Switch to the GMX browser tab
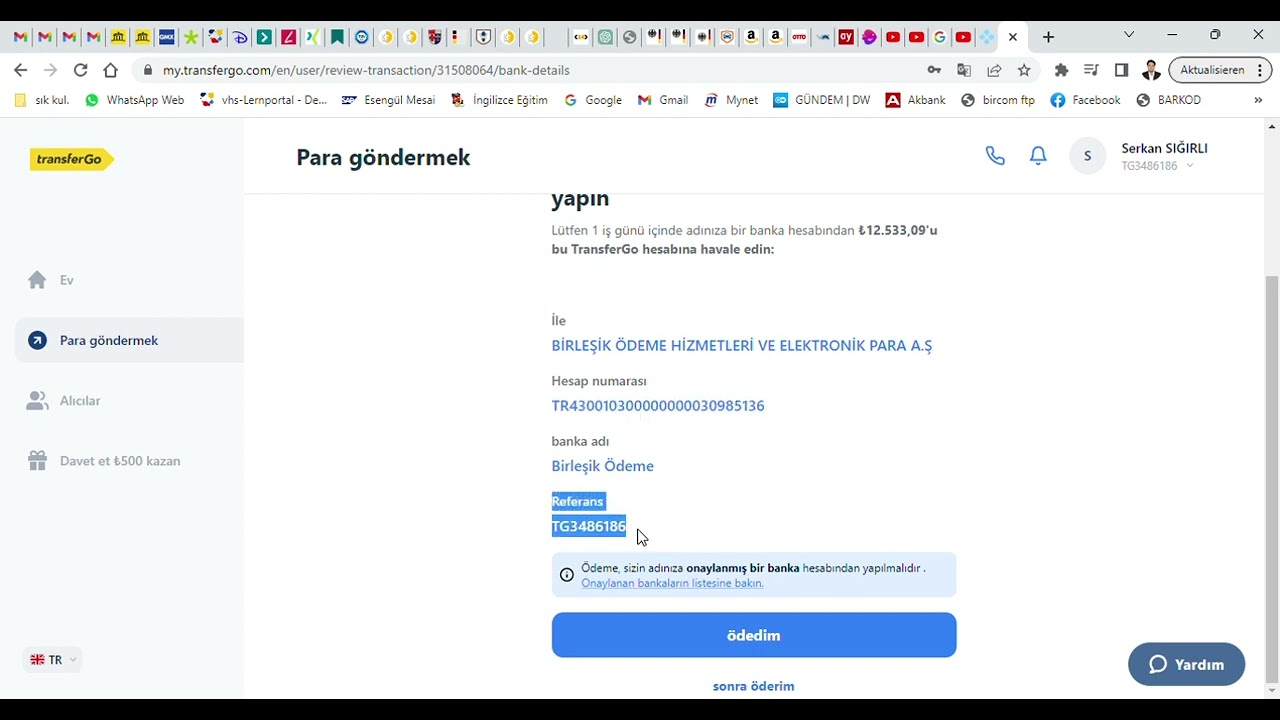The image size is (1280, 720). point(166,37)
